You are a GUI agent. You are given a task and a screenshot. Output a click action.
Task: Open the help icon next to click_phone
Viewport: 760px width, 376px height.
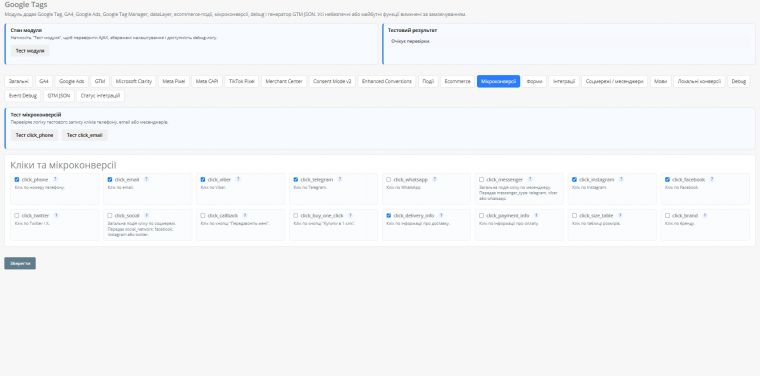[x=55, y=179]
